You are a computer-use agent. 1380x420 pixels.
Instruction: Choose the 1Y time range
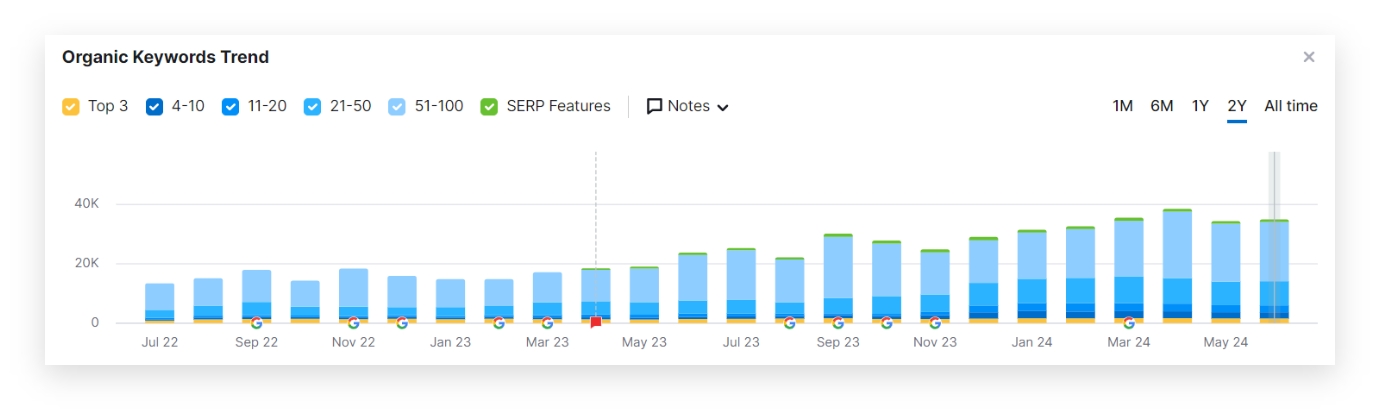[x=1200, y=106]
